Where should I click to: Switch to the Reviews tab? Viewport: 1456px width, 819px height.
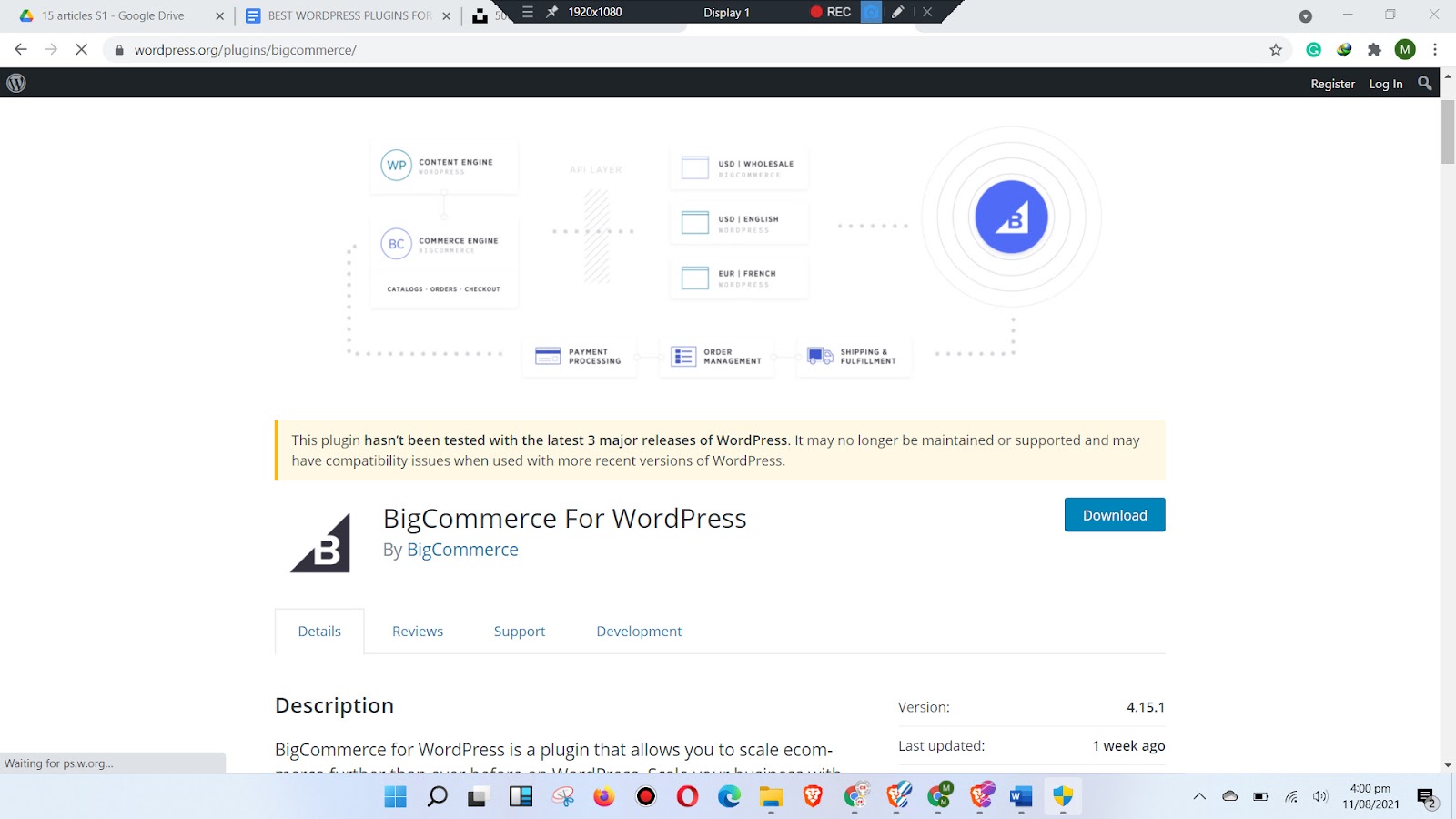pyautogui.click(x=418, y=631)
